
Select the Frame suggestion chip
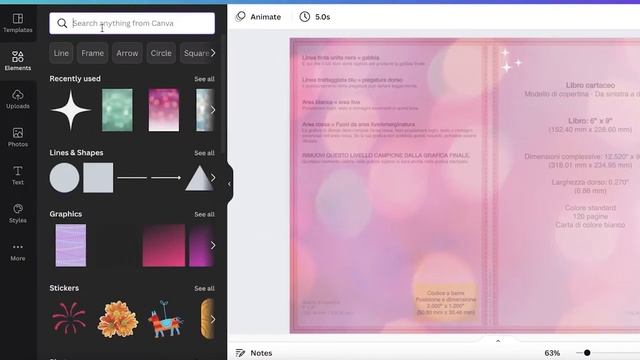[93, 53]
